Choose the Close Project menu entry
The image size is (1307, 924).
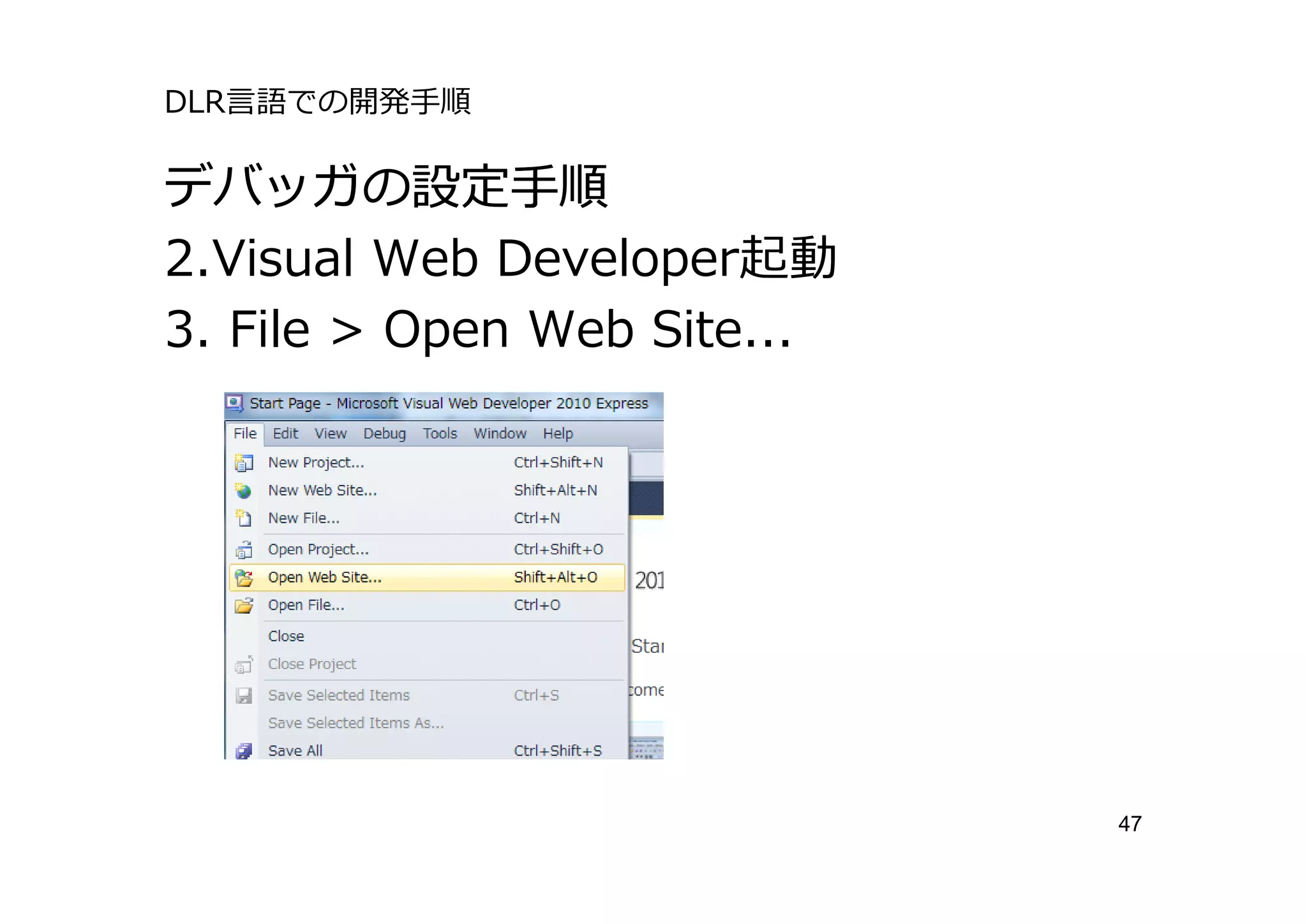click(426, 664)
